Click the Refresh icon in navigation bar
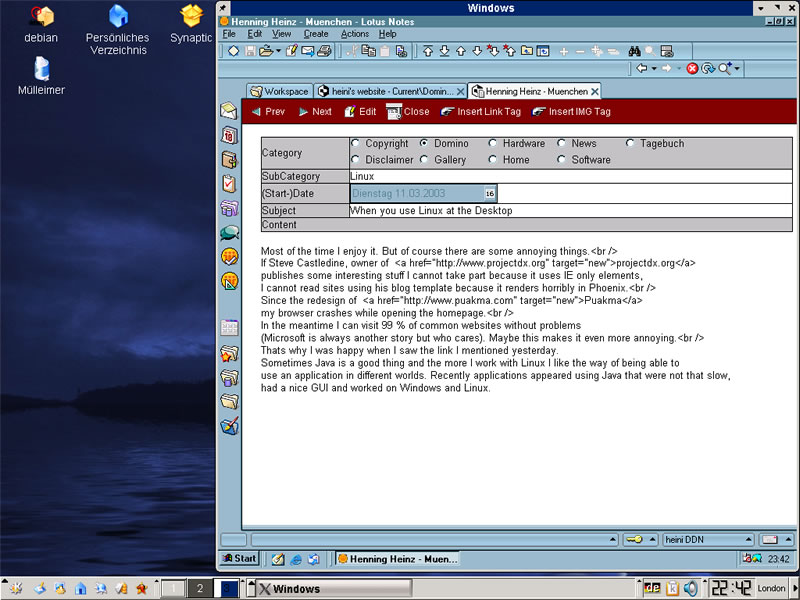Screen dimensions: 800x600 708,68
